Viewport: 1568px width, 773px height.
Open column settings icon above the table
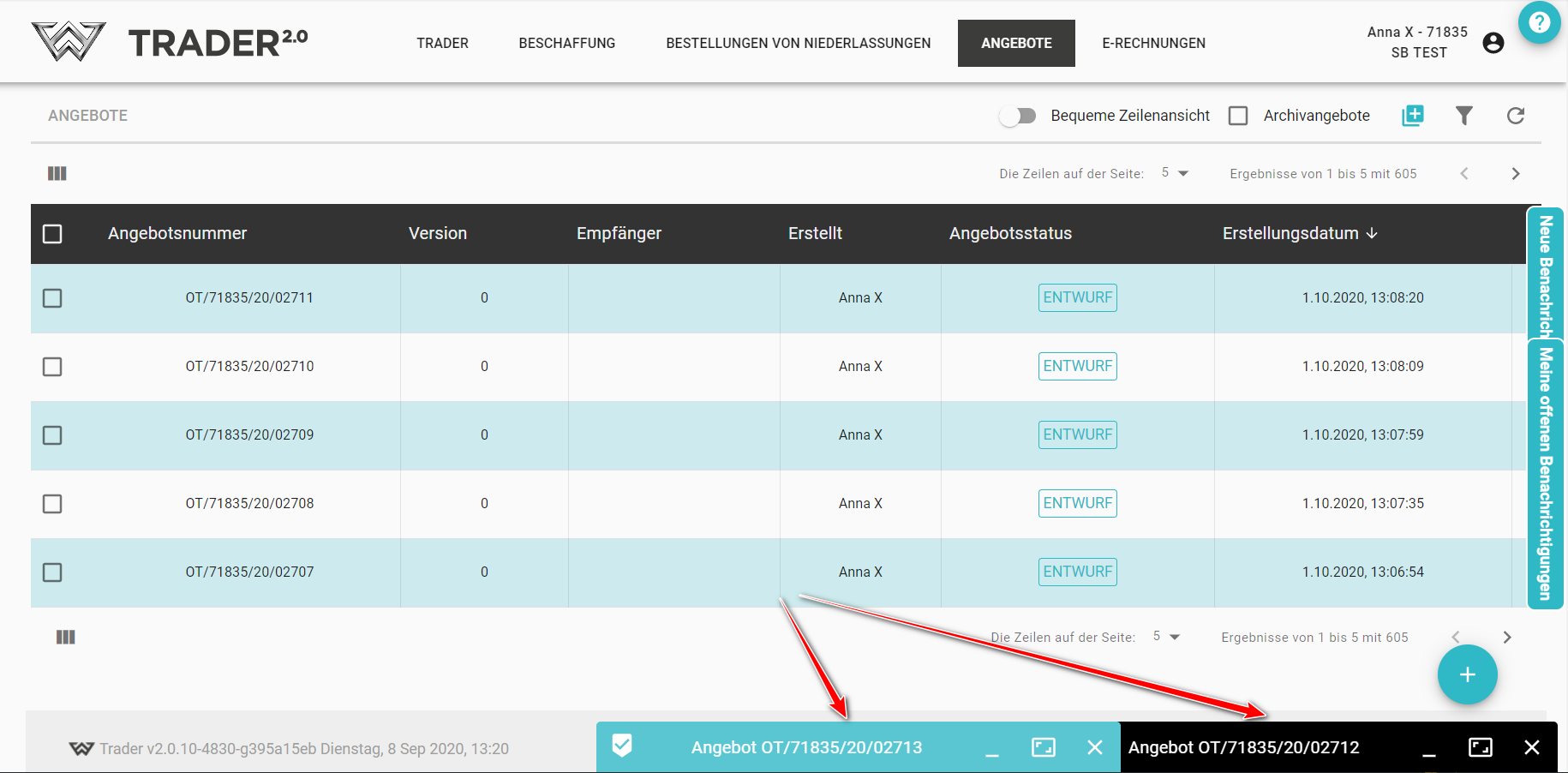[x=57, y=174]
